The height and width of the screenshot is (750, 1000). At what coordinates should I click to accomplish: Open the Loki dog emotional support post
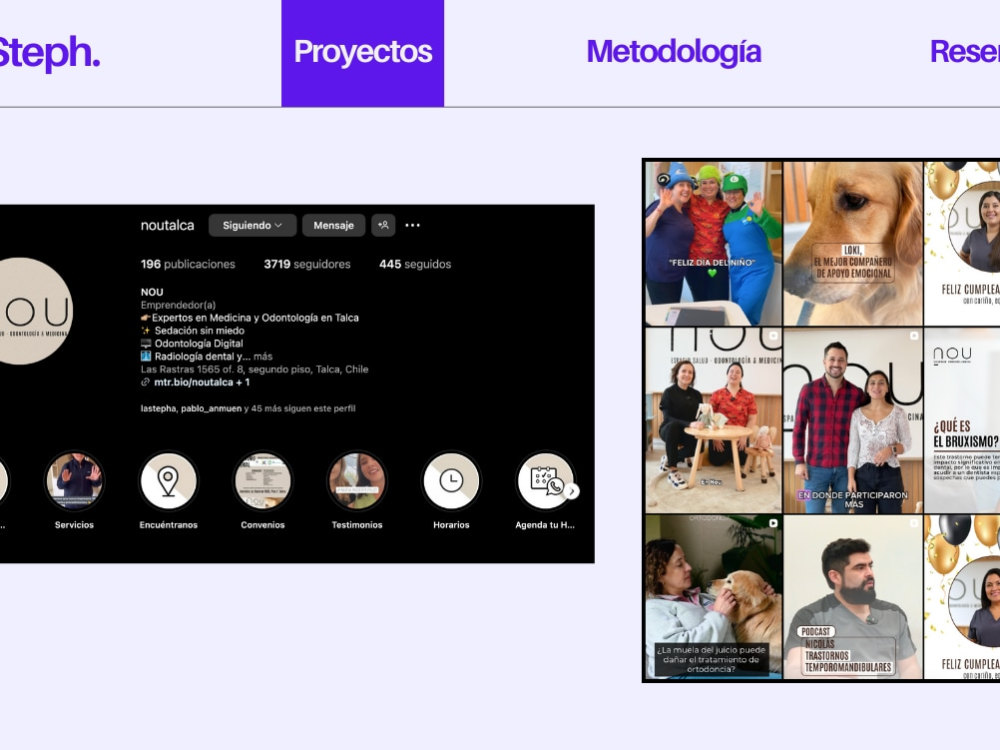(853, 243)
